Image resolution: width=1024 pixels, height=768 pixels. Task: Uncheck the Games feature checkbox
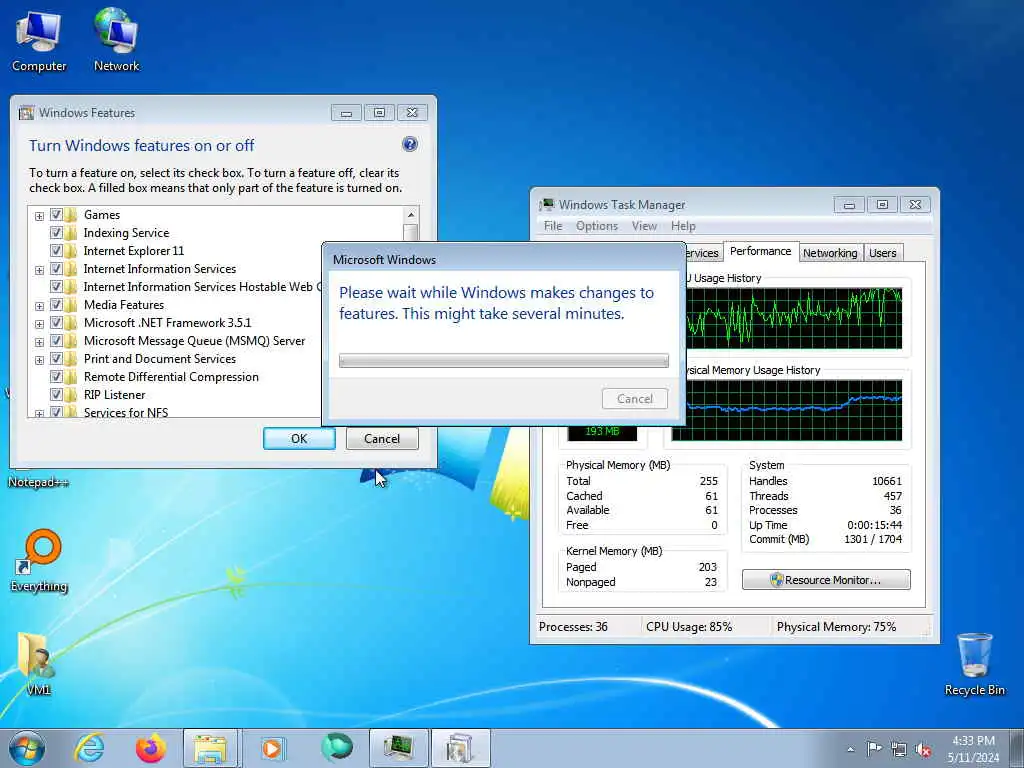(56, 215)
